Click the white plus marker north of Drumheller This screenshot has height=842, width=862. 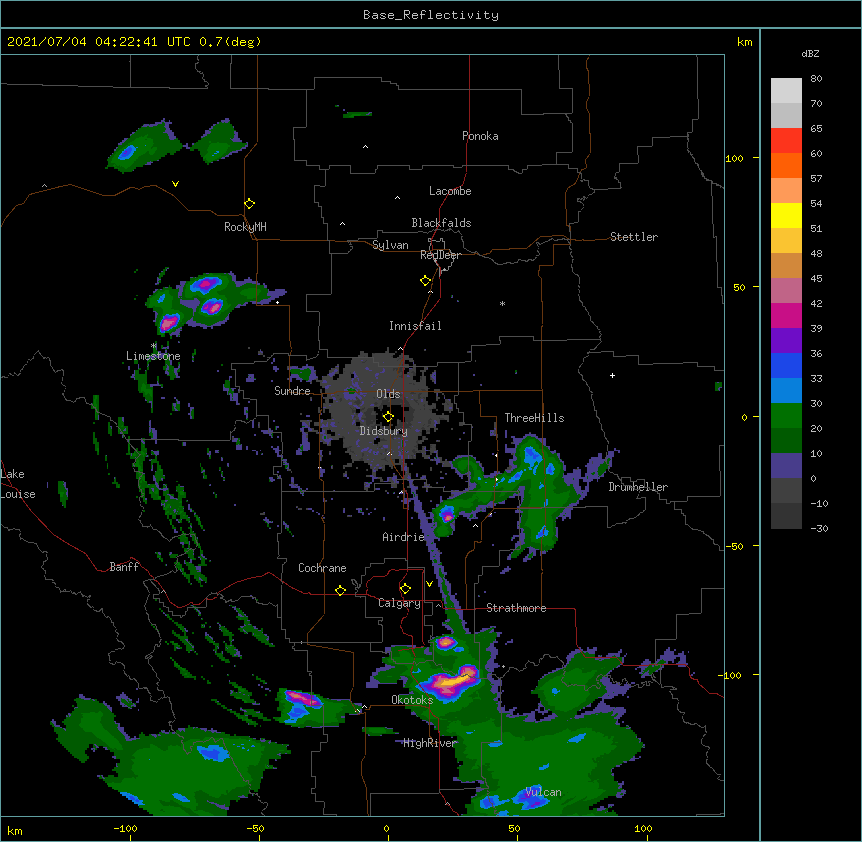tap(612, 375)
